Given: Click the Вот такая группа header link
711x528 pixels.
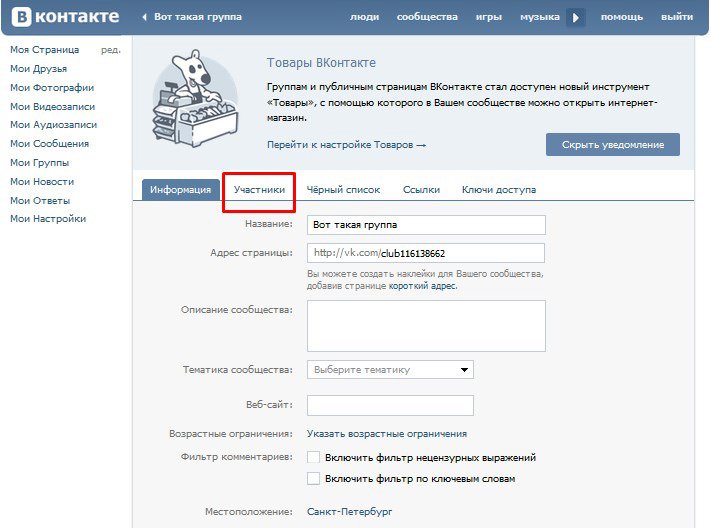Looking at the screenshot, I should (198, 17).
